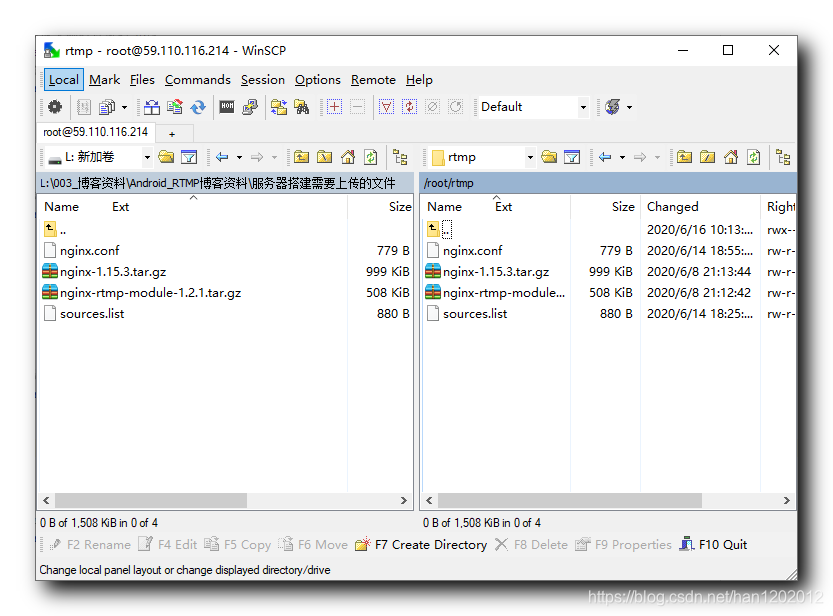Screen dimensions: 833x616
Task: Click F2 Rename button
Action: (x=89, y=545)
